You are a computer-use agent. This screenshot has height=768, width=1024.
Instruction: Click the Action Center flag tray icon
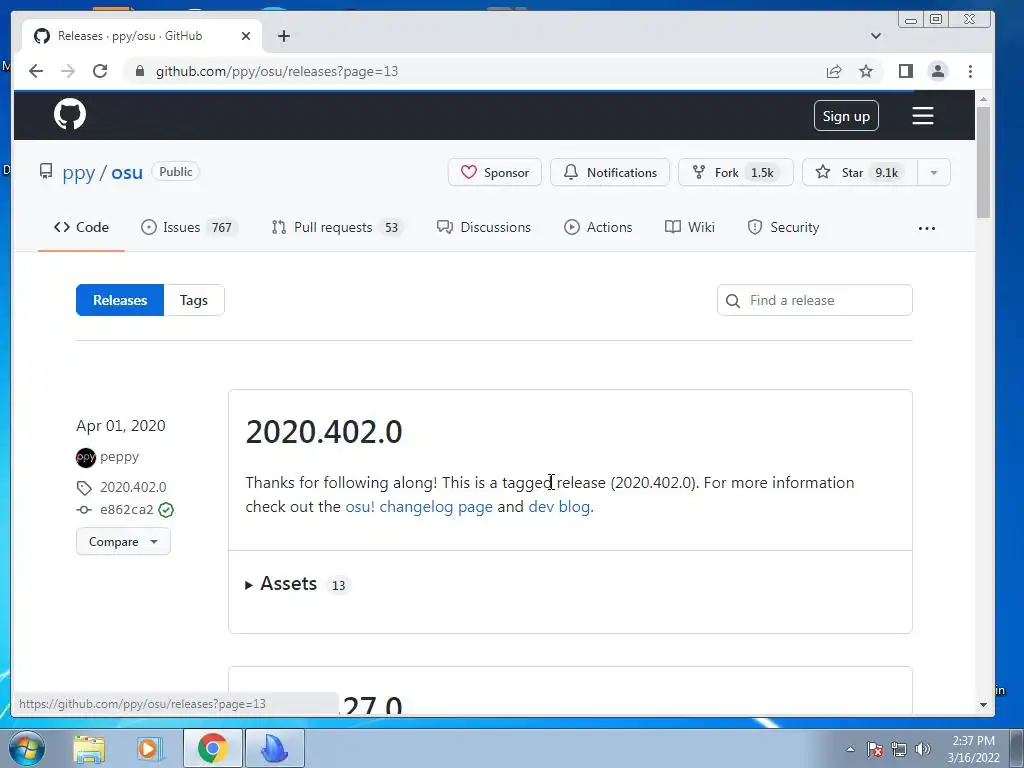[x=875, y=749]
